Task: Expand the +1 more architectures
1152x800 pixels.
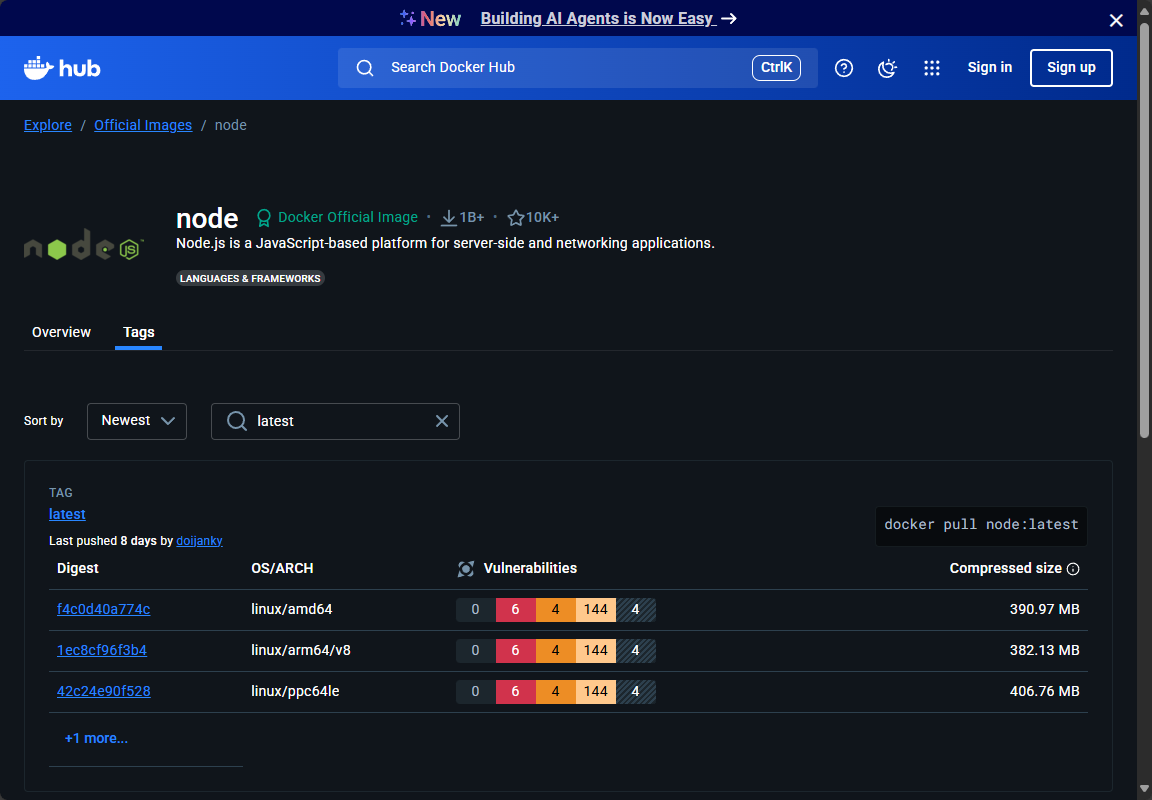Action: point(96,738)
